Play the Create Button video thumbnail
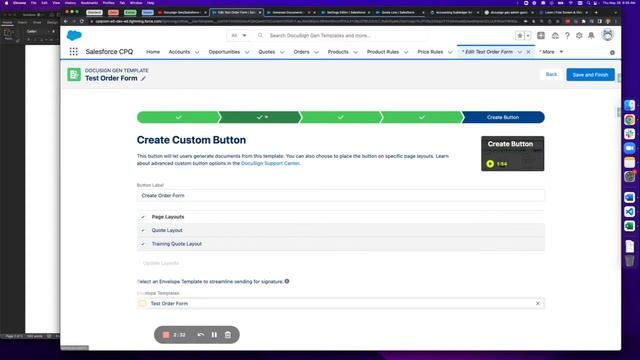This screenshot has height=360, width=640. coord(512,153)
